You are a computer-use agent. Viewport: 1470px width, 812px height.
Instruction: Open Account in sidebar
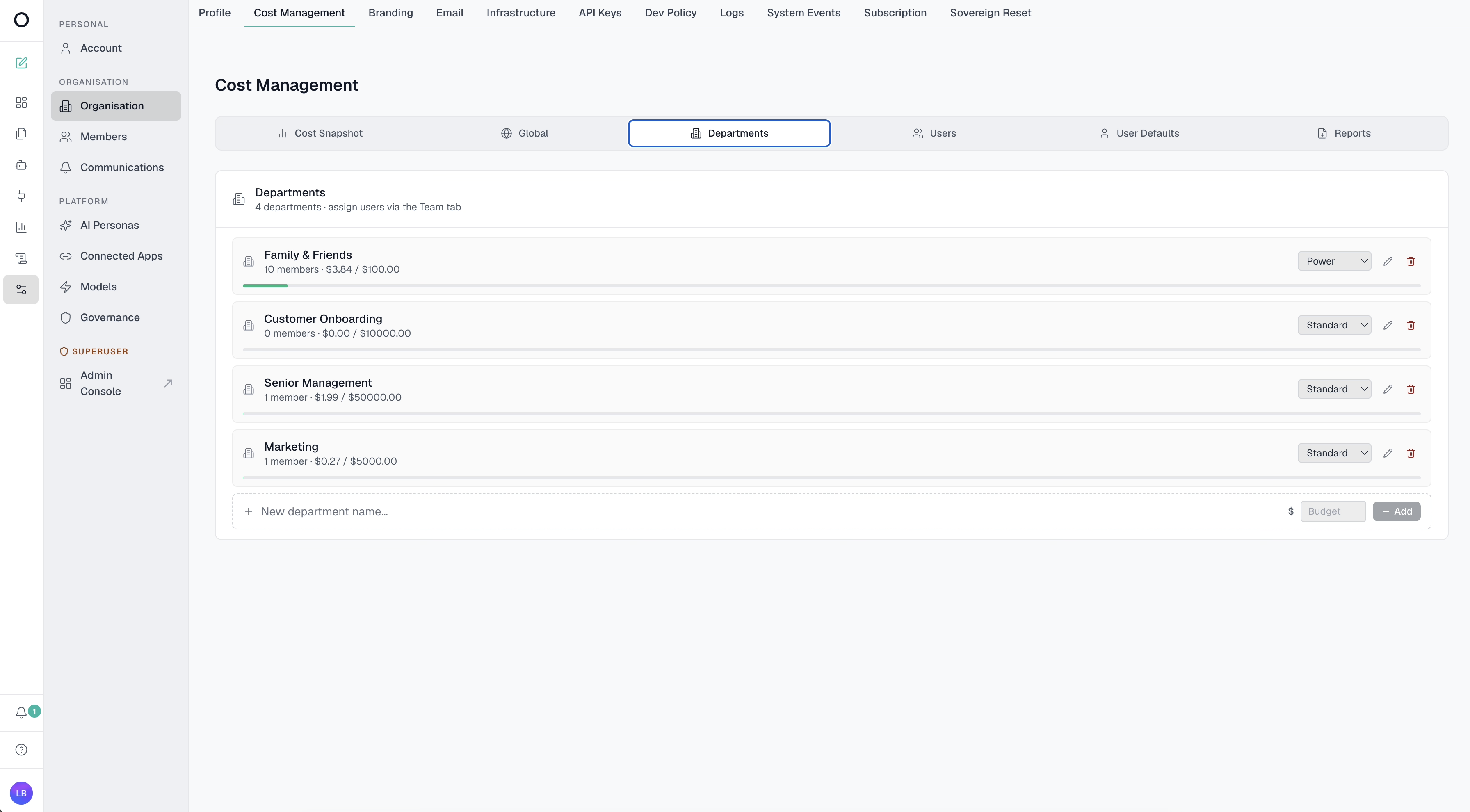tap(116, 48)
